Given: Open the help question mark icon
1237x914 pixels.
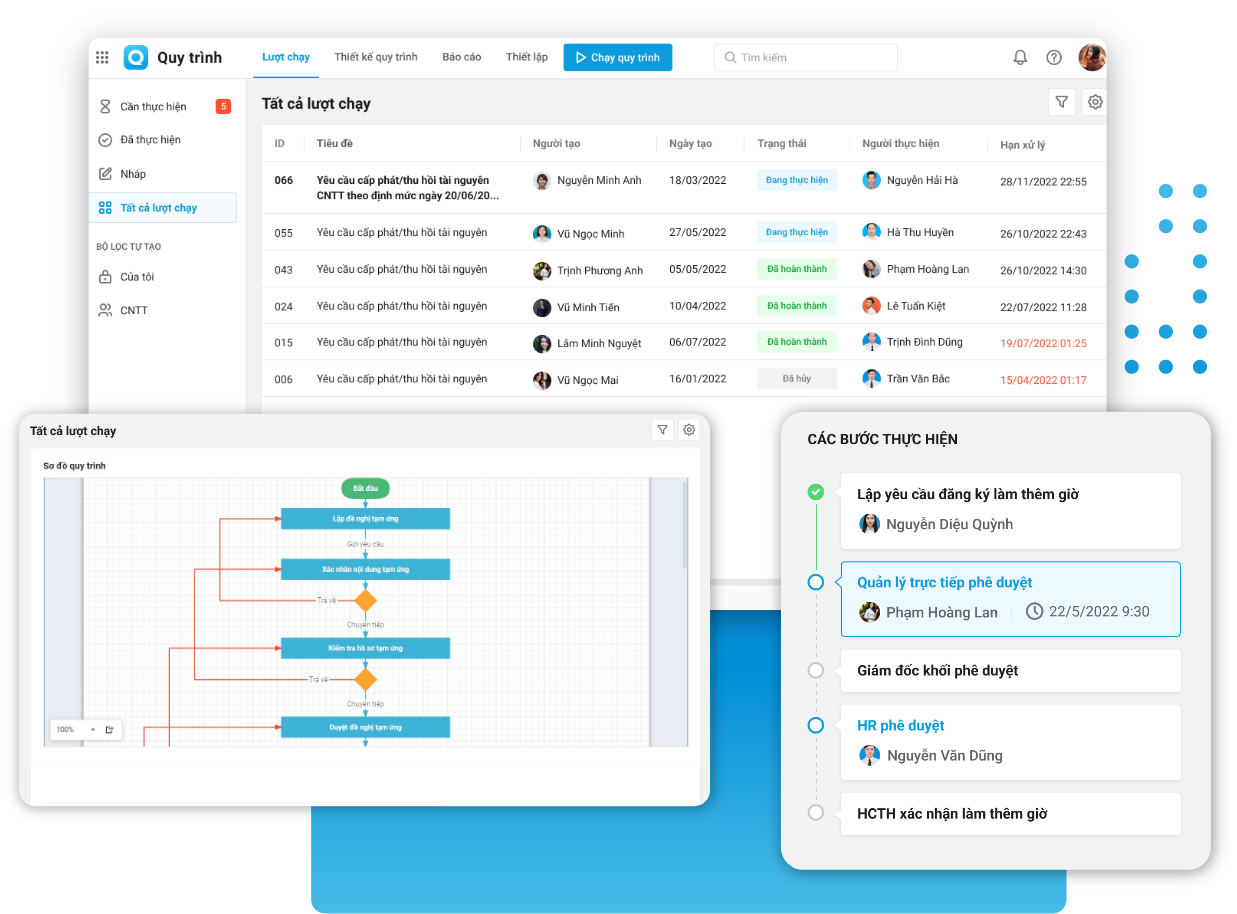Looking at the screenshot, I should 1054,57.
